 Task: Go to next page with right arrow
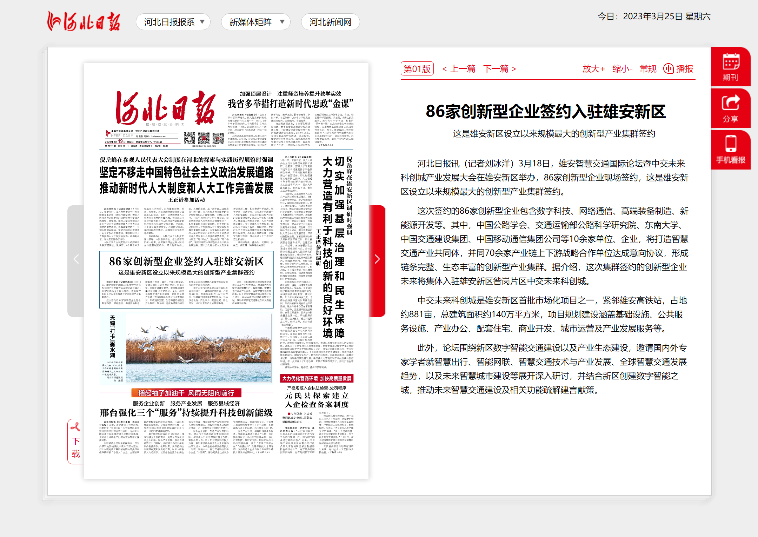pos(377,259)
